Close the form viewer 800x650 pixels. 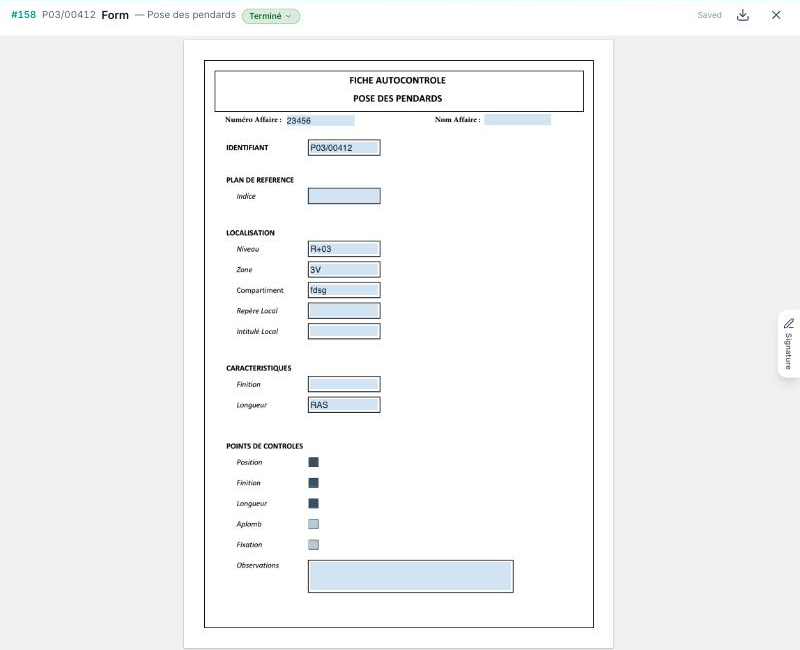pyautogui.click(x=776, y=15)
